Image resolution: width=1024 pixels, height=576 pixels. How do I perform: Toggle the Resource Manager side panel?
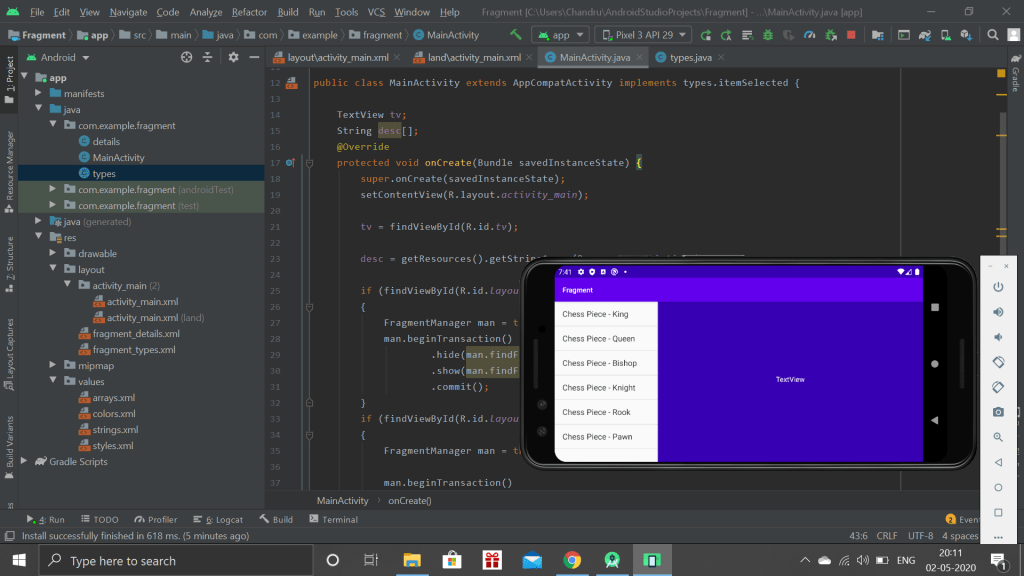(x=9, y=166)
